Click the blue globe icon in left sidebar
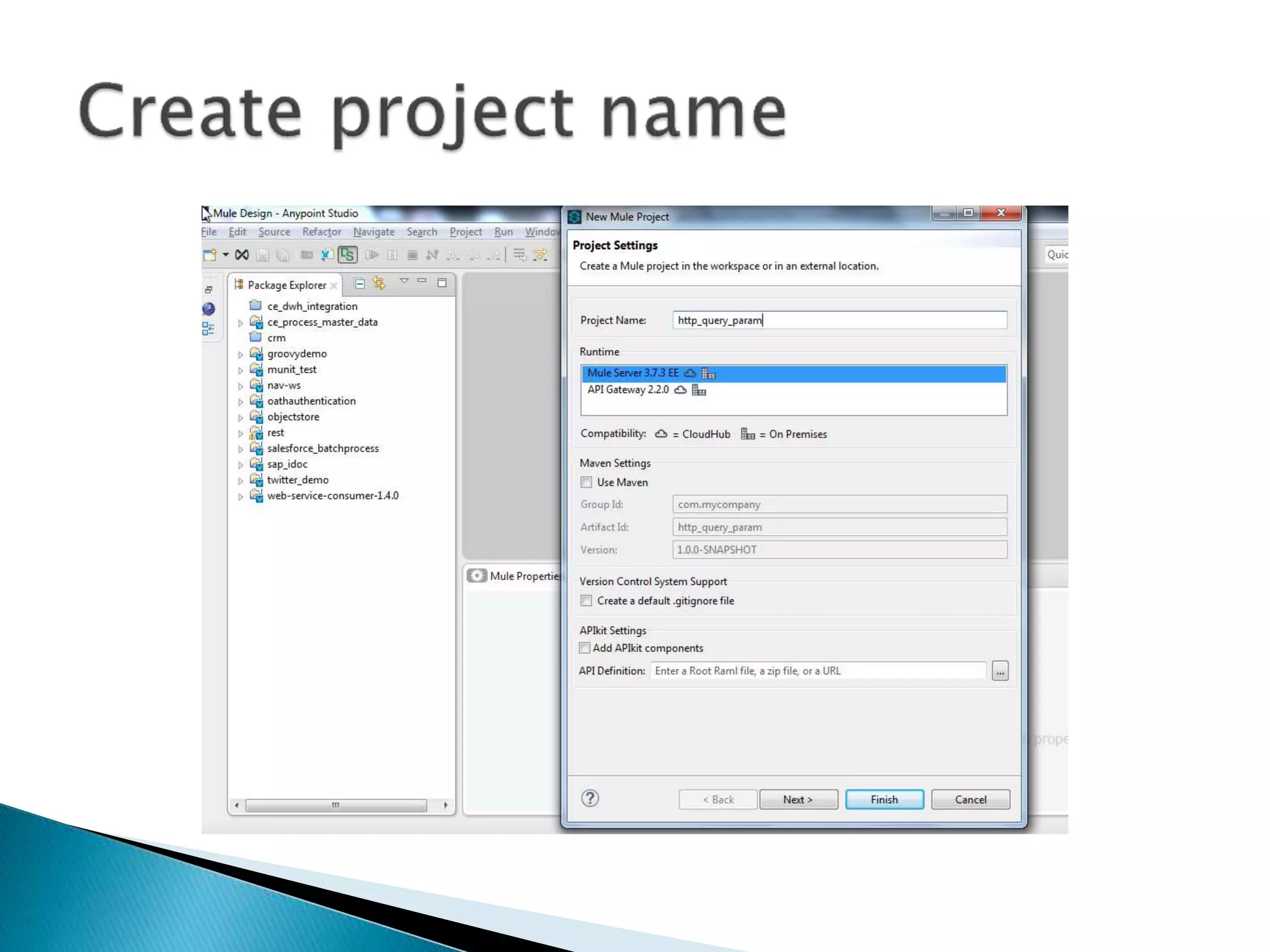This screenshot has height=952, width=1270. point(209,309)
